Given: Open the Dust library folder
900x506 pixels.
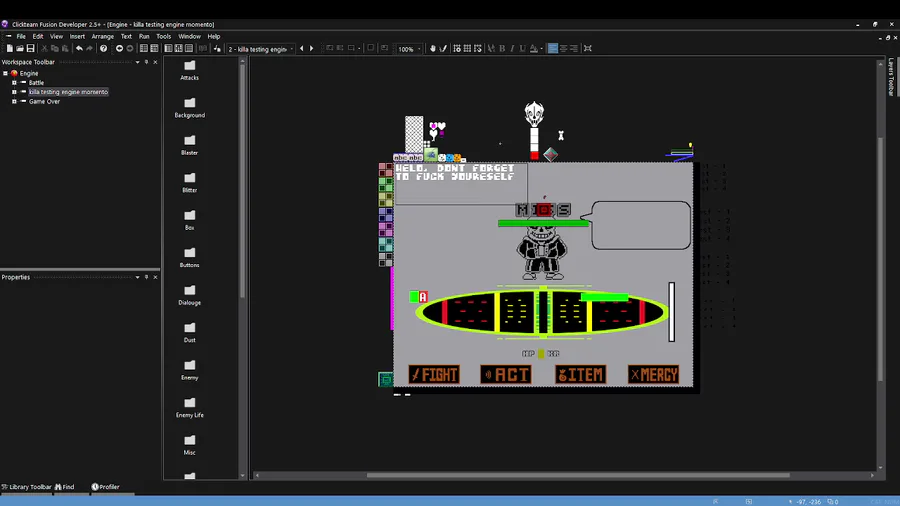Looking at the screenshot, I should [x=189, y=332].
